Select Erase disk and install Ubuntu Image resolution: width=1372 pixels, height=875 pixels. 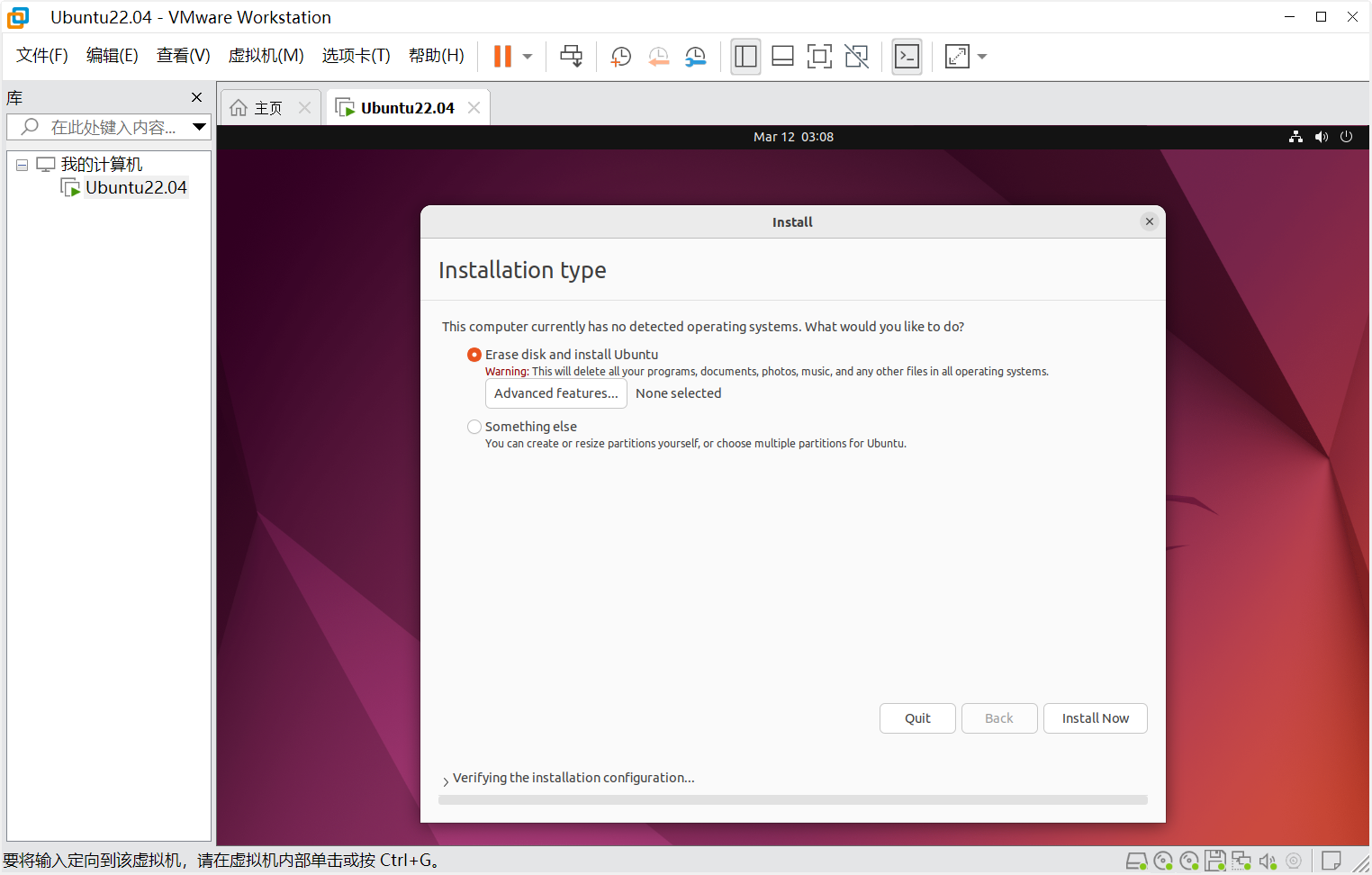[474, 355]
